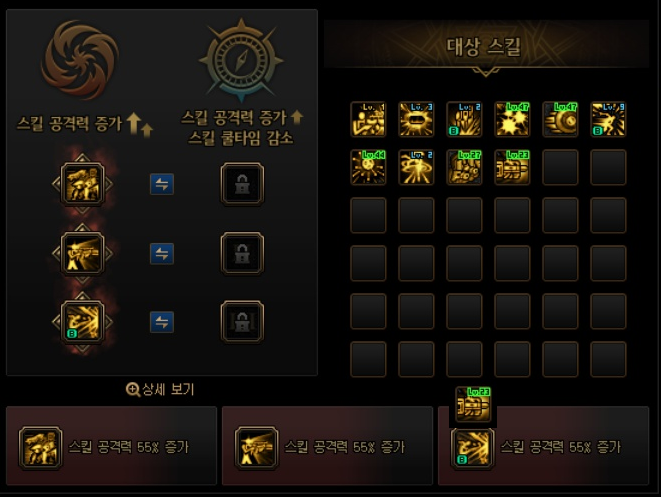
Task: Click the first empty slot in third grid row
Action: point(368,215)
